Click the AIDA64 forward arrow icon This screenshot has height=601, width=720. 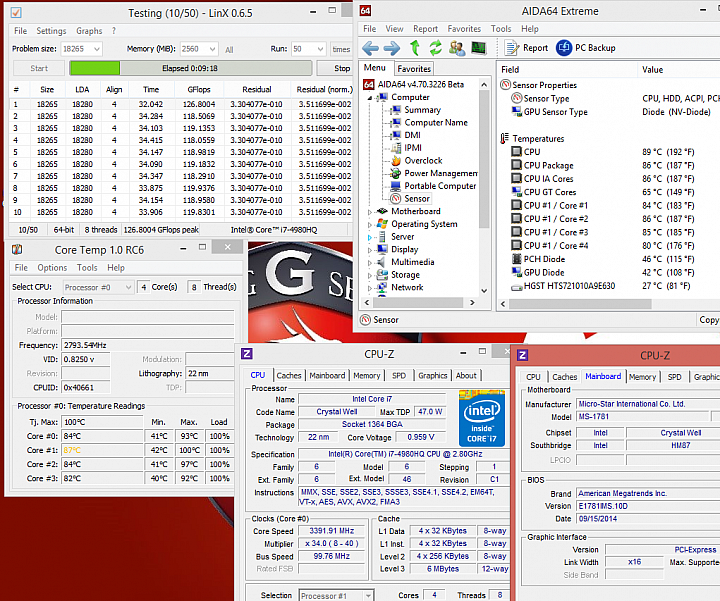392,48
